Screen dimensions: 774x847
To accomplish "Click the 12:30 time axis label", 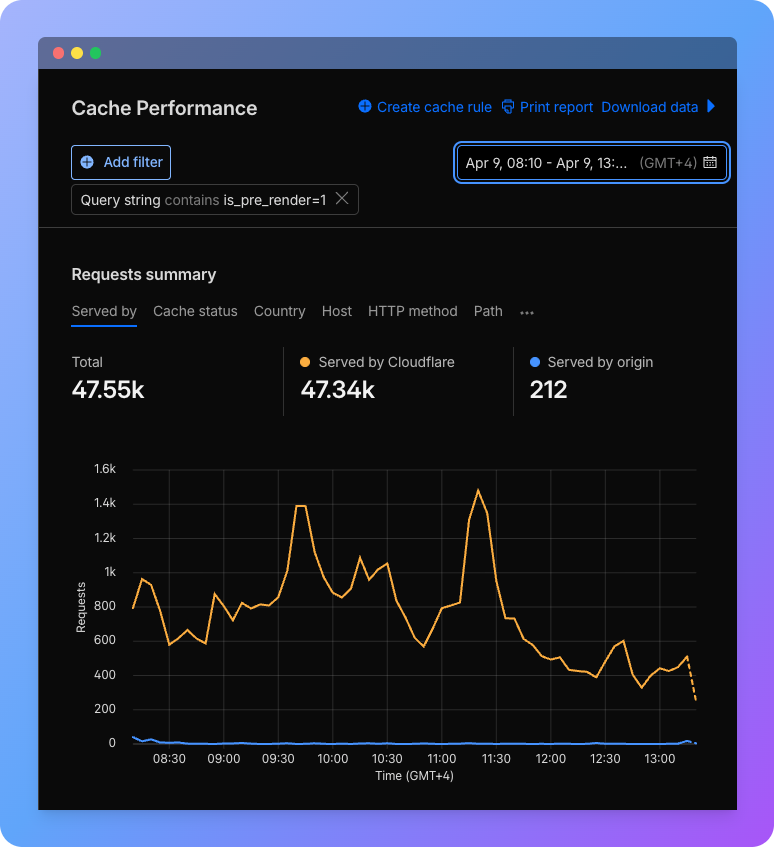I will (x=605, y=758).
